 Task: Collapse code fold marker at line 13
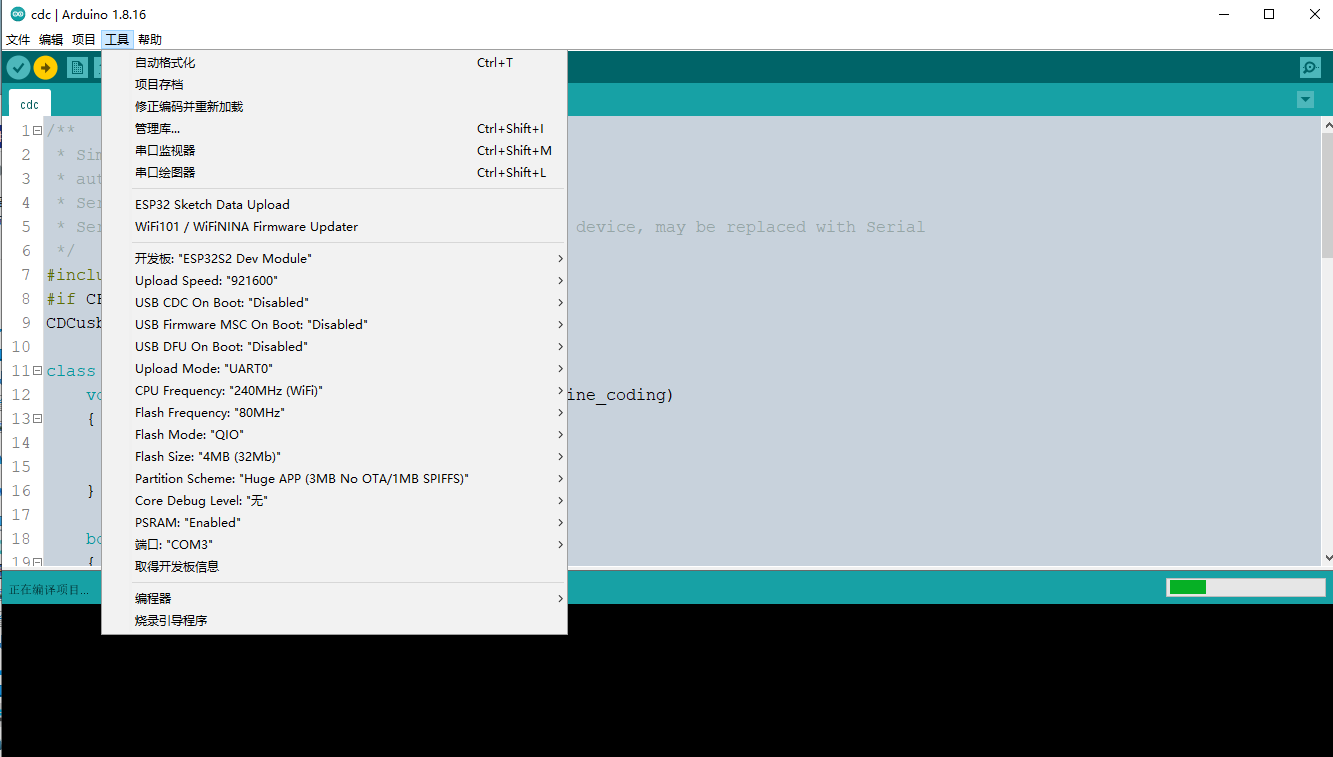37,419
